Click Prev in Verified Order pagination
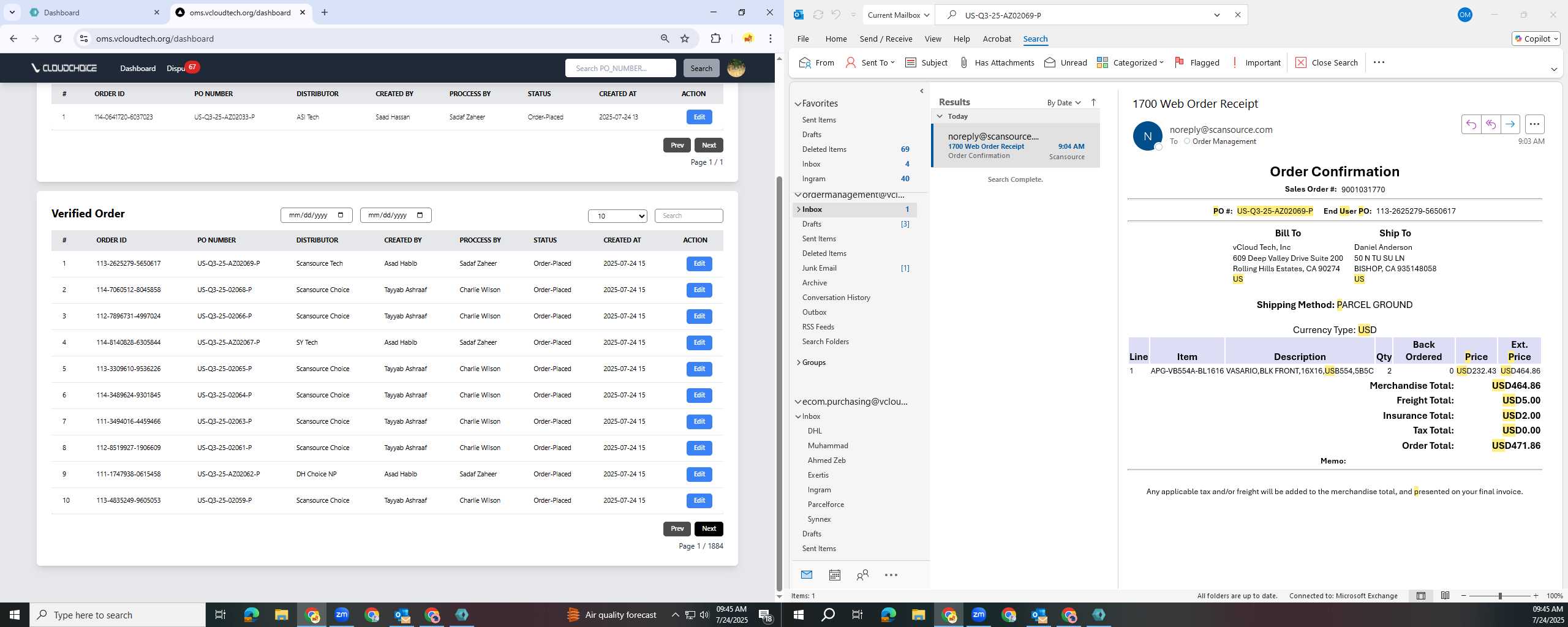This screenshot has height=627, width=1568. 677,528
